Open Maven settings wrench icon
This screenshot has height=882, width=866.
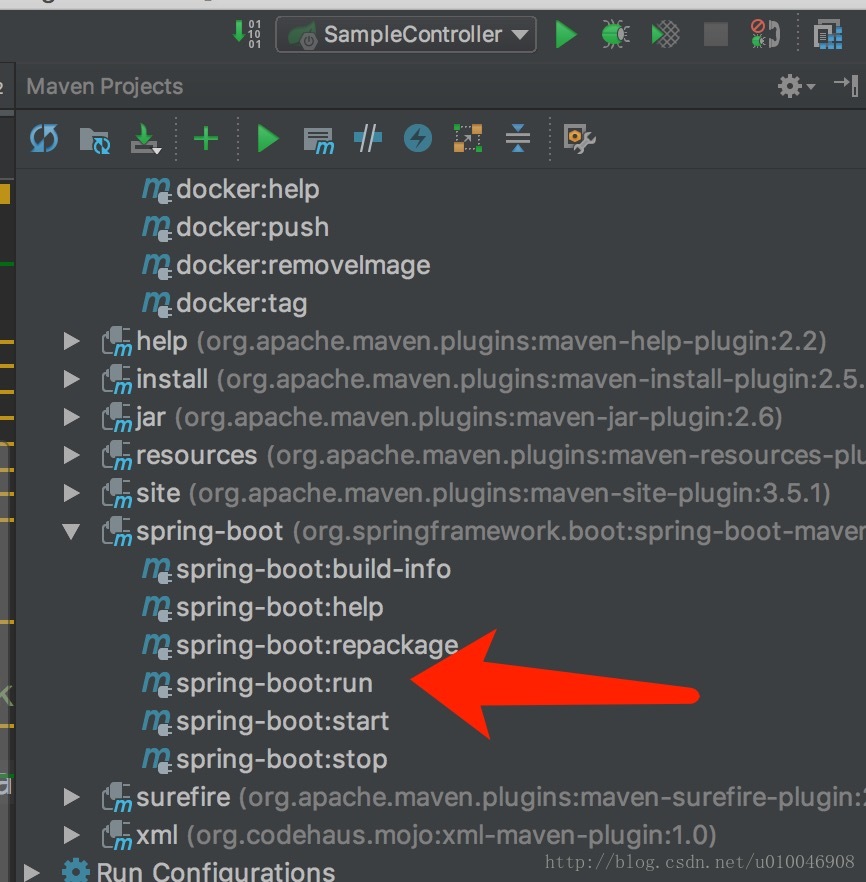click(579, 138)
